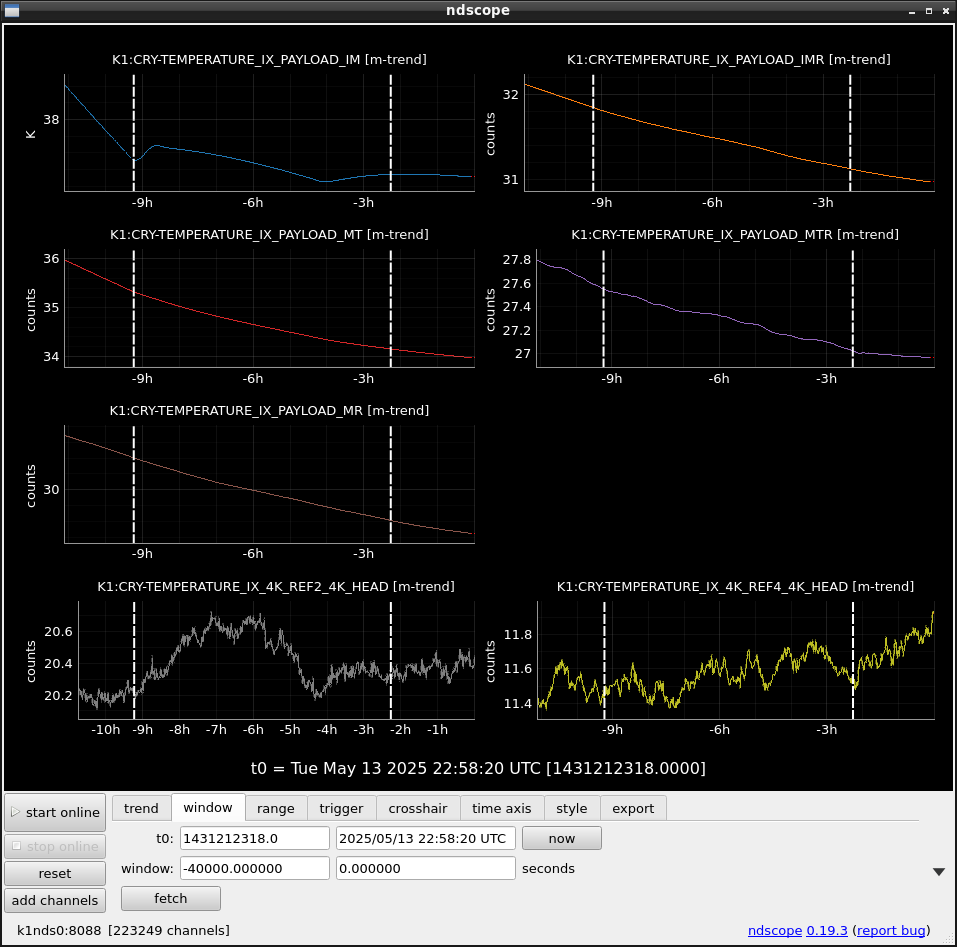The width and height of the screenshot is (957, 947).
Task: Minimize the ndscope window
Action: pyautogui.click(x=912, y=11)
